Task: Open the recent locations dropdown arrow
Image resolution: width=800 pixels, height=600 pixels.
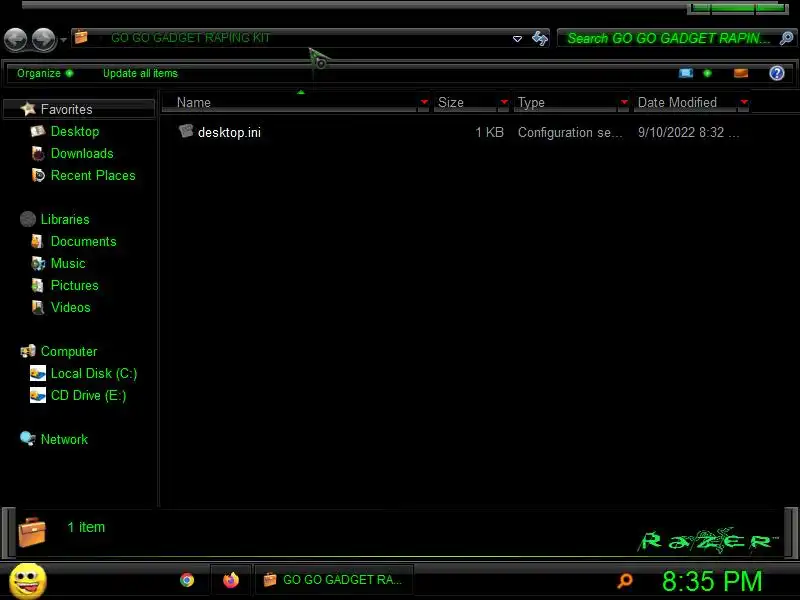Action: point(63,40)
